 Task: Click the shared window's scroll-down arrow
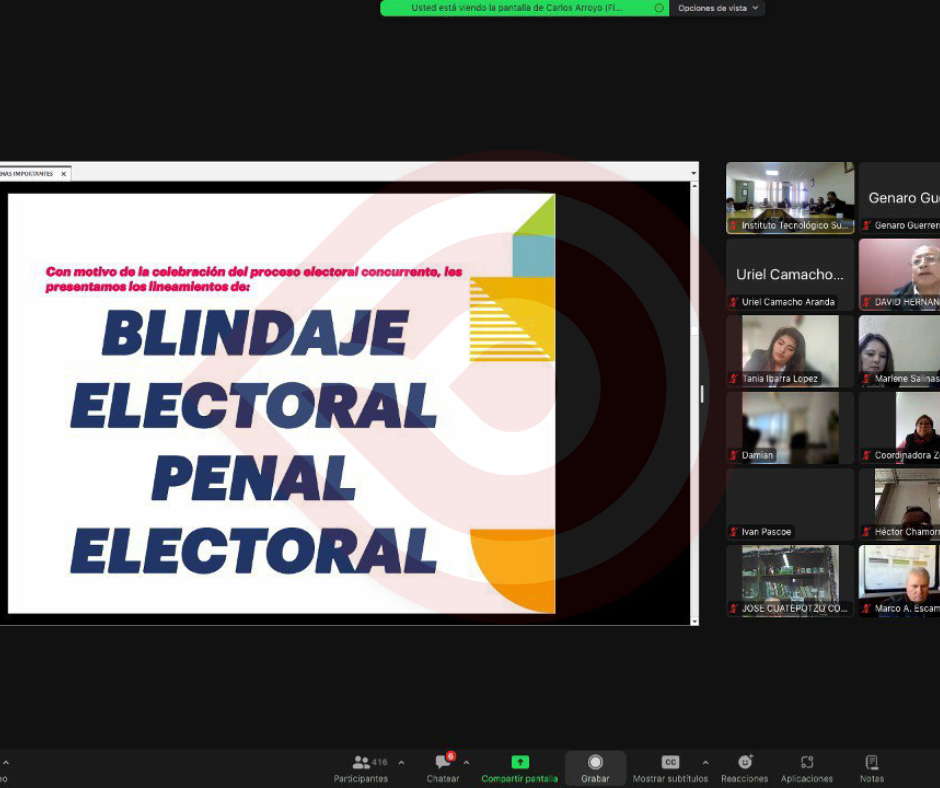(694, 619)
